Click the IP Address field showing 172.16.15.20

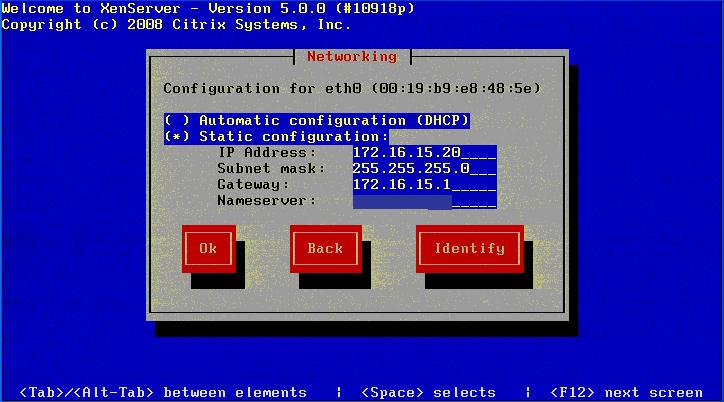(x=424, y=152)
